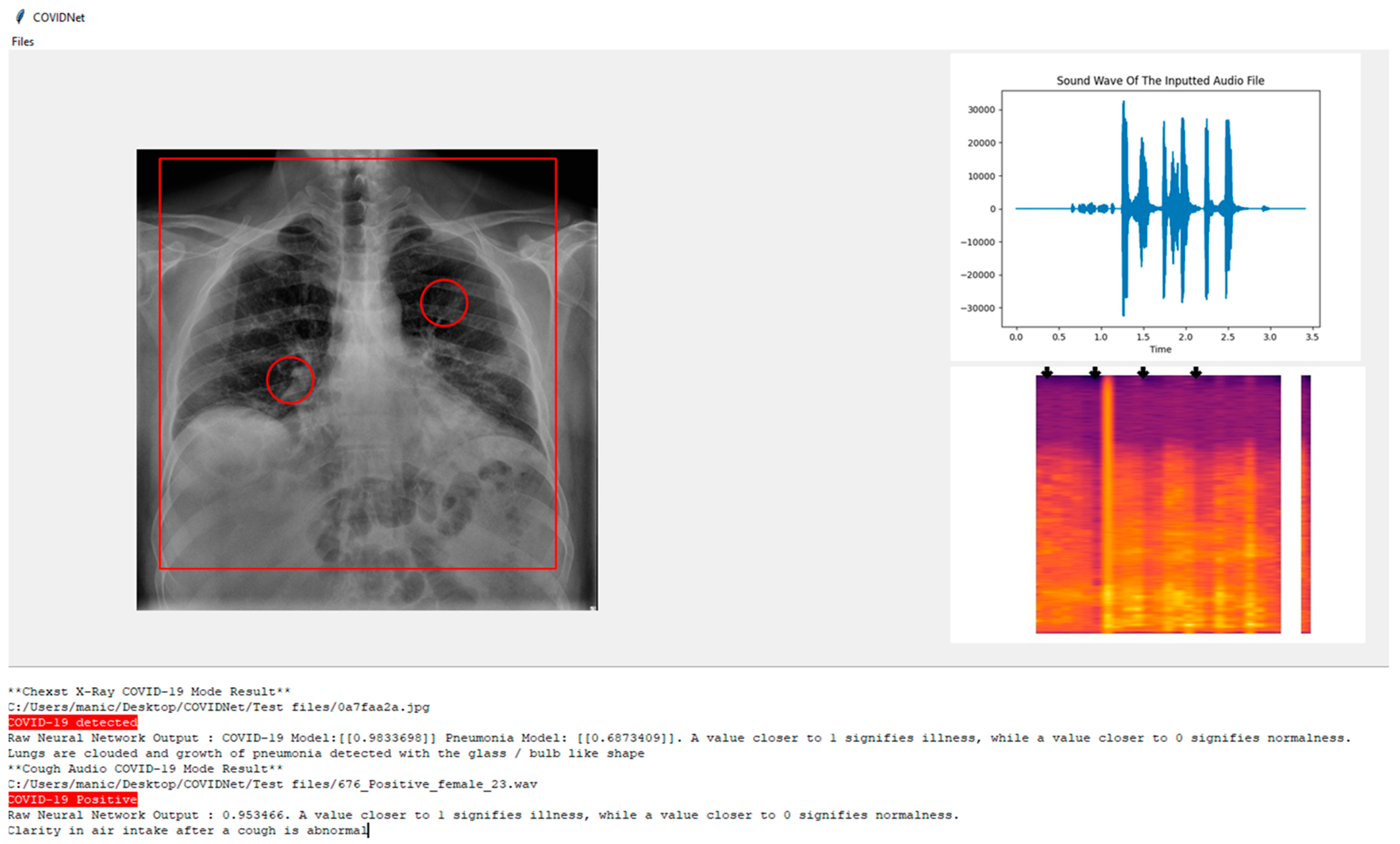
Task: Click the bright vertical band in spectrogram
Action: tap(1108, 504)
